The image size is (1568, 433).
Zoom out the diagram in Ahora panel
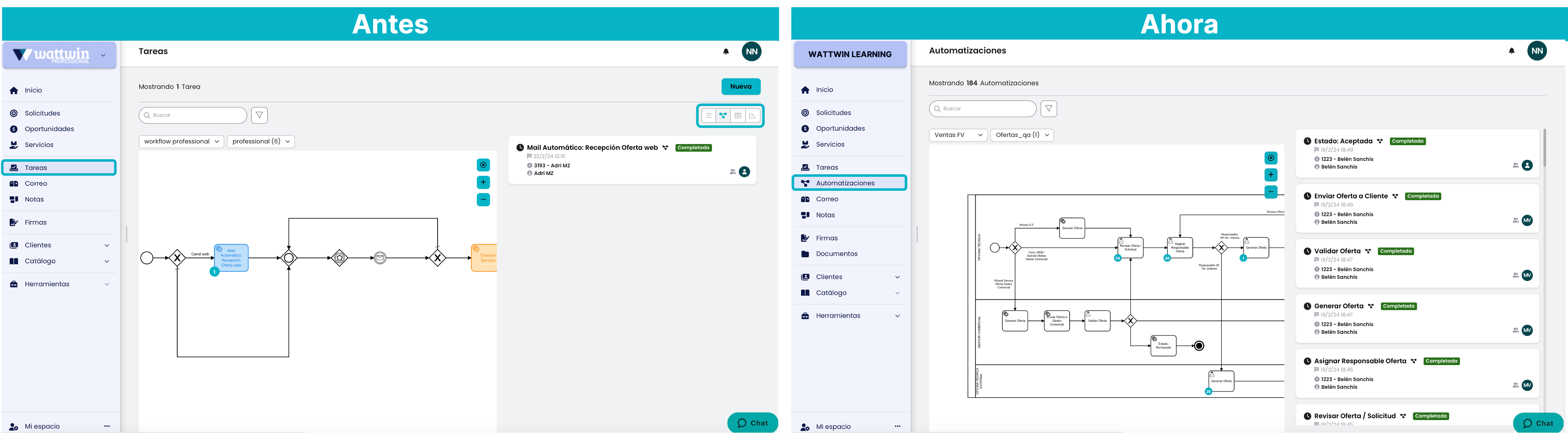click(1271, 192)
